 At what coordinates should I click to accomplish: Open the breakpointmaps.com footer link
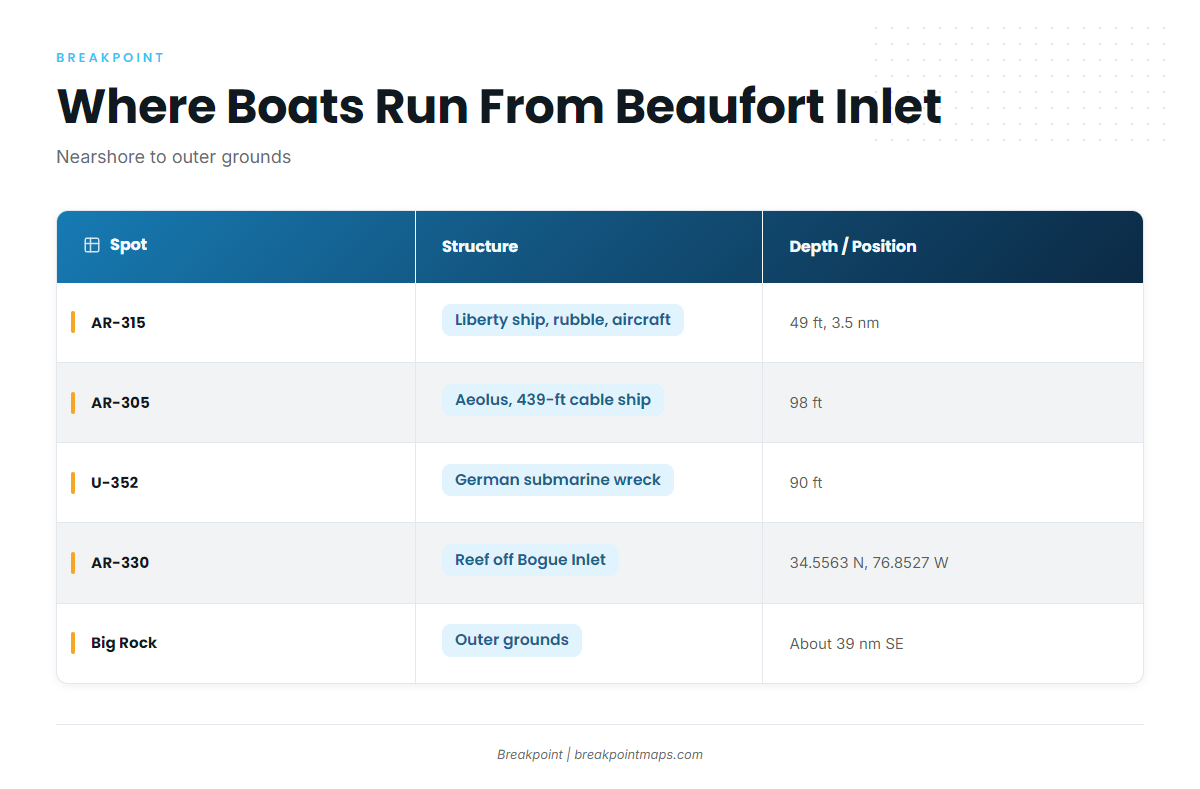[x=639, y=755]
